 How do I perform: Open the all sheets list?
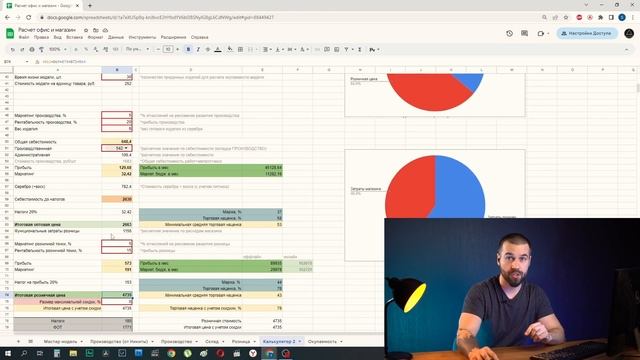[31, 341]
